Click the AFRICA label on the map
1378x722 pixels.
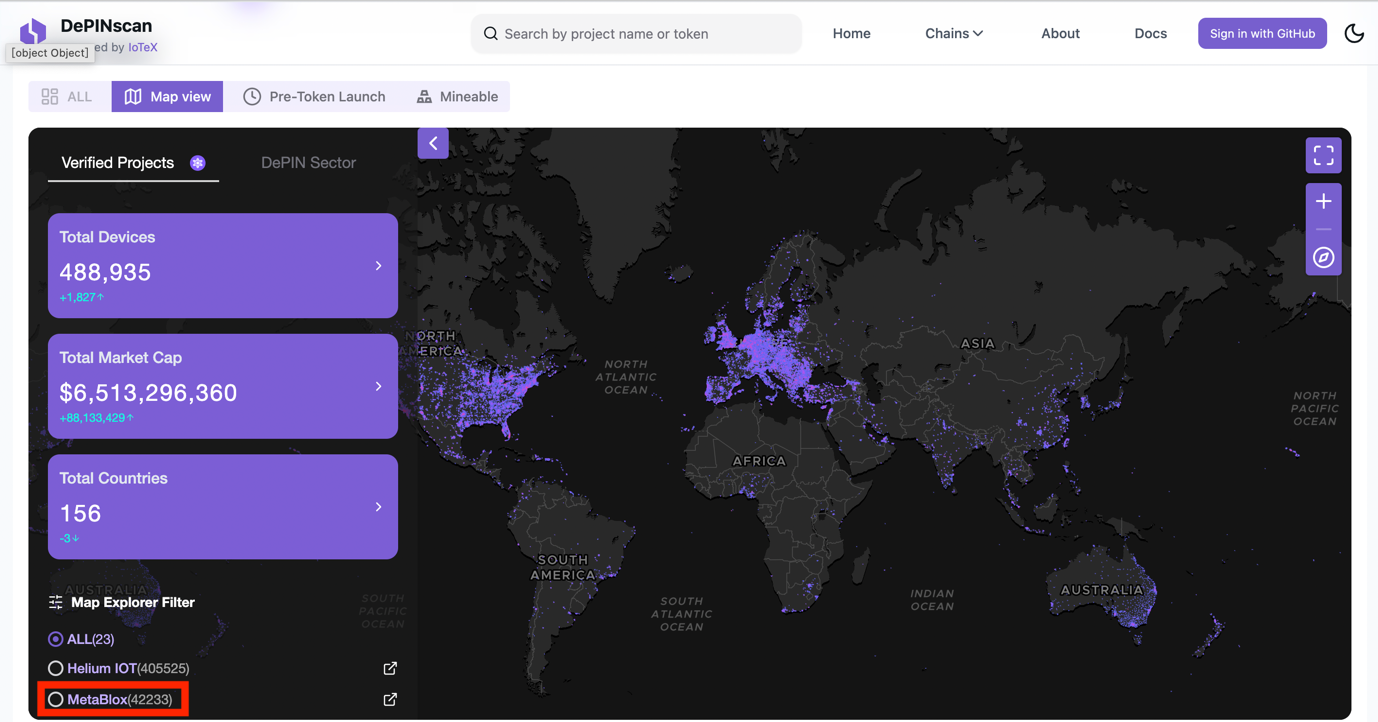(759, 461)
